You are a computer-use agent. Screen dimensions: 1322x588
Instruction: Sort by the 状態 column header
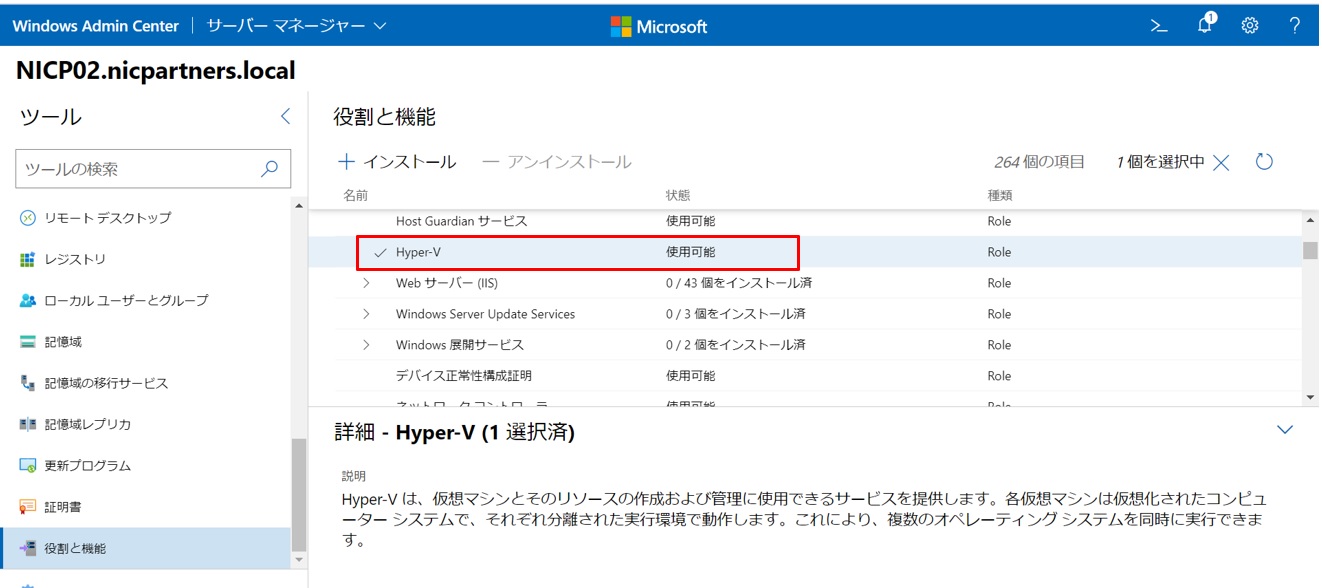coord(678,196)
